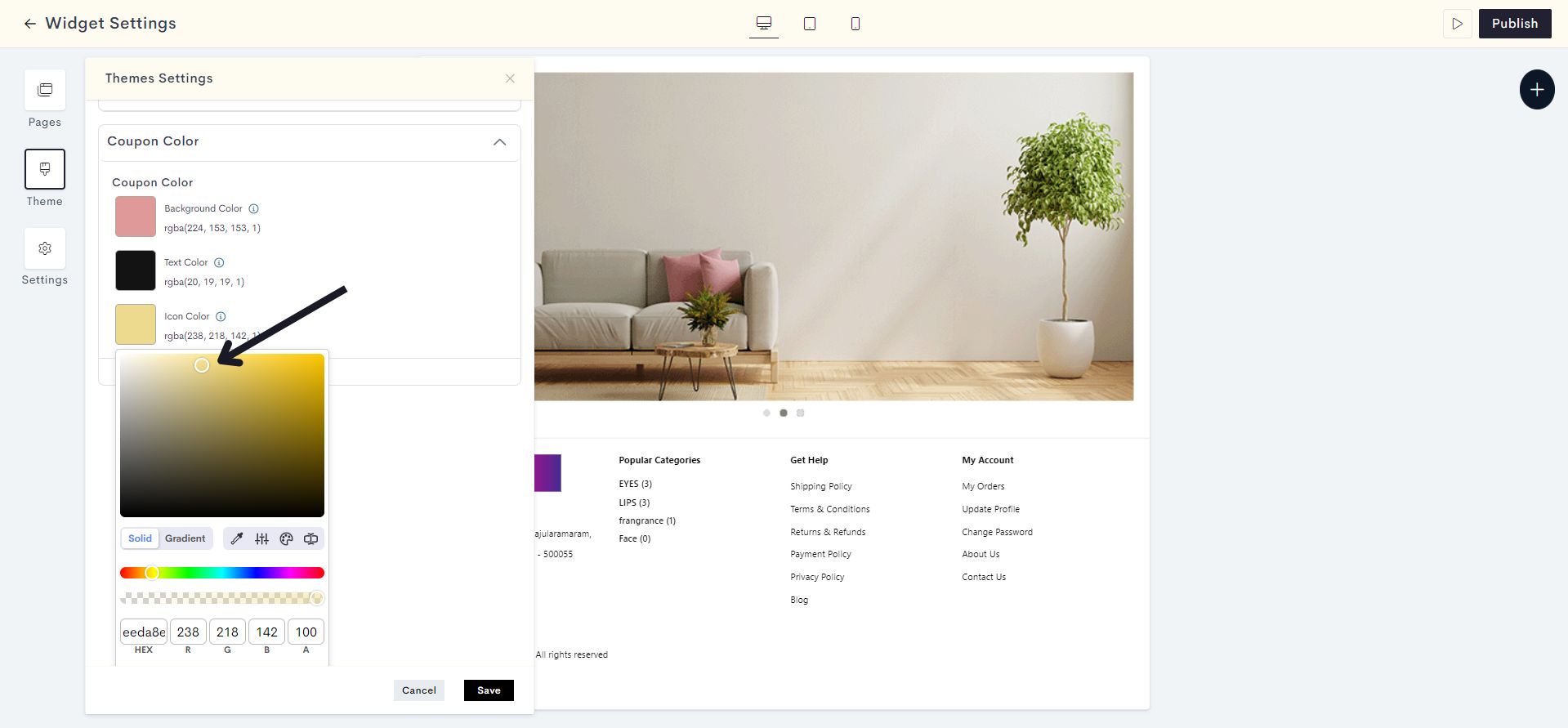The image size is (1568, 728).
Task: Close the Themes Settings panel
Action: pos(510,78)
